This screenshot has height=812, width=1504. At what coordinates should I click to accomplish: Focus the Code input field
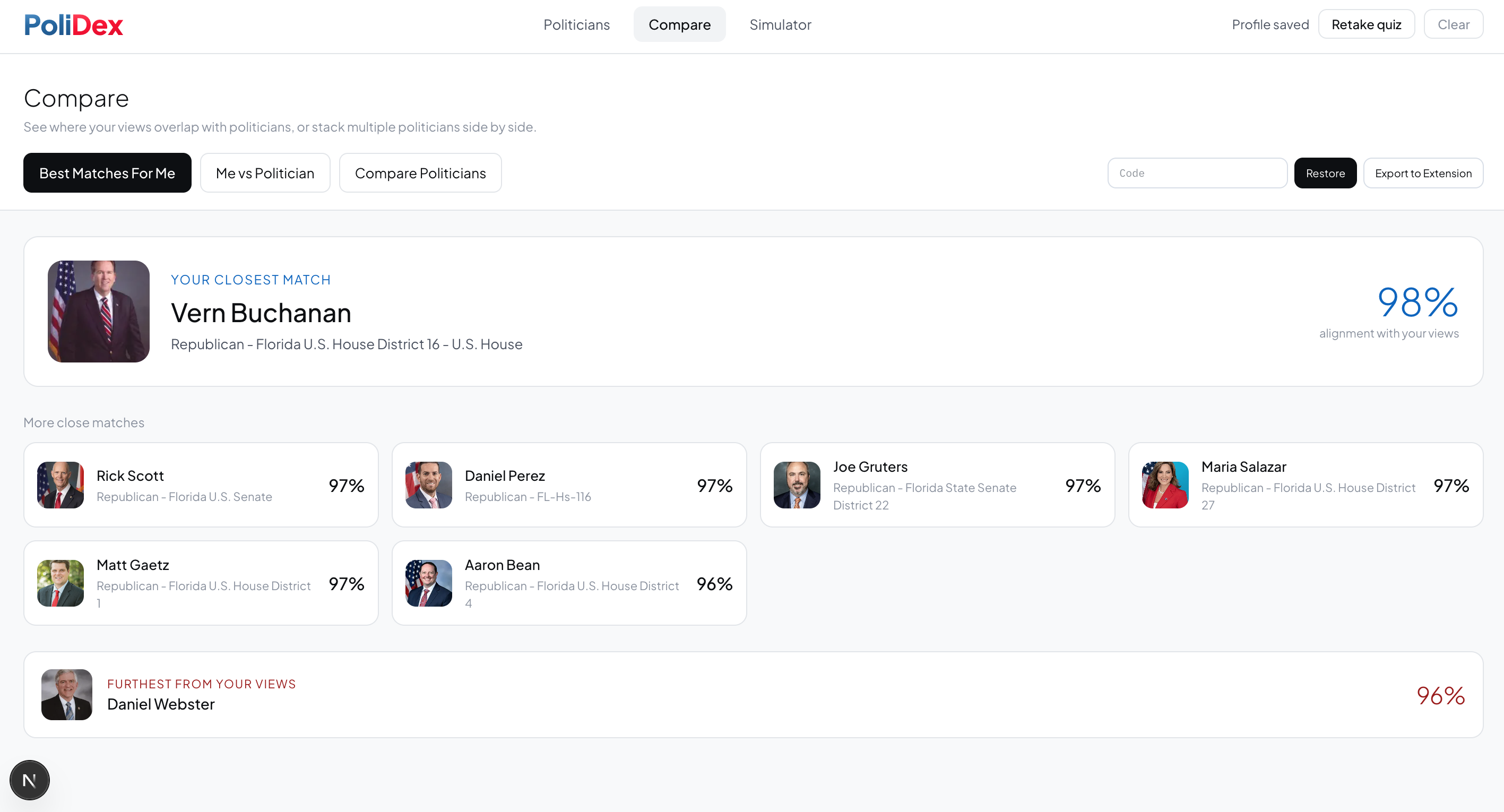coord(1197,174)
